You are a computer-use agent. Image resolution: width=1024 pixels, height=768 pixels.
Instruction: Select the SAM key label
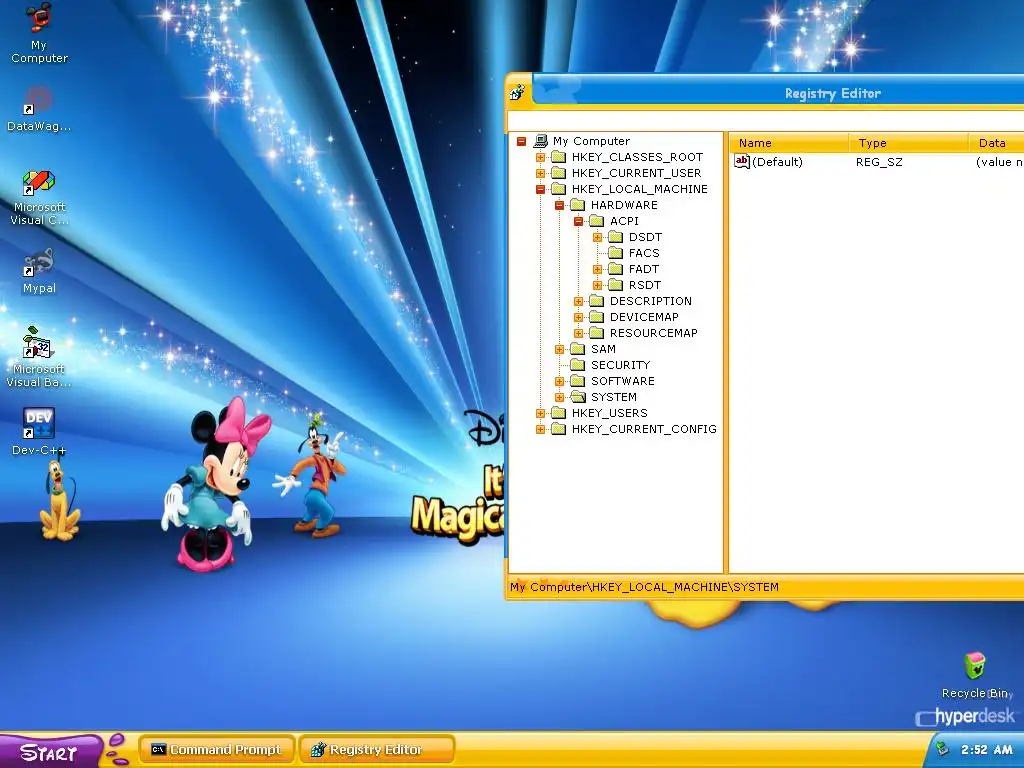tap(603, 349)
